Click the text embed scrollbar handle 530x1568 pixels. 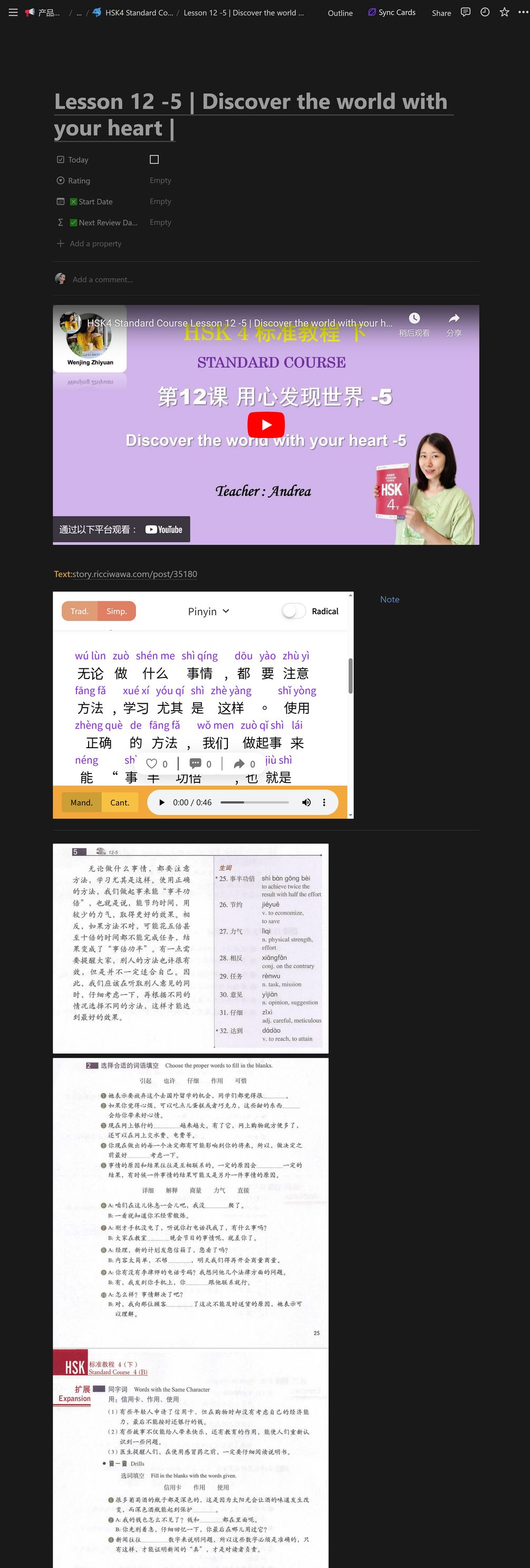tap(351, 675)
